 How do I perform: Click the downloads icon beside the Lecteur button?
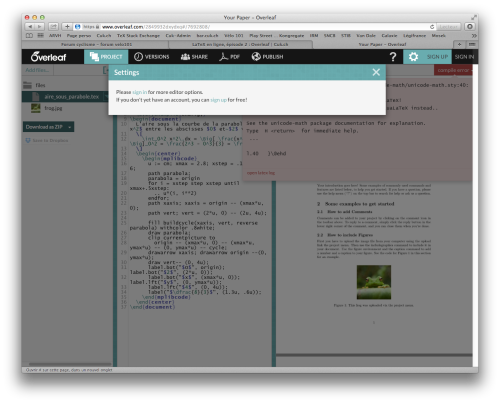[x=470, y=27]
